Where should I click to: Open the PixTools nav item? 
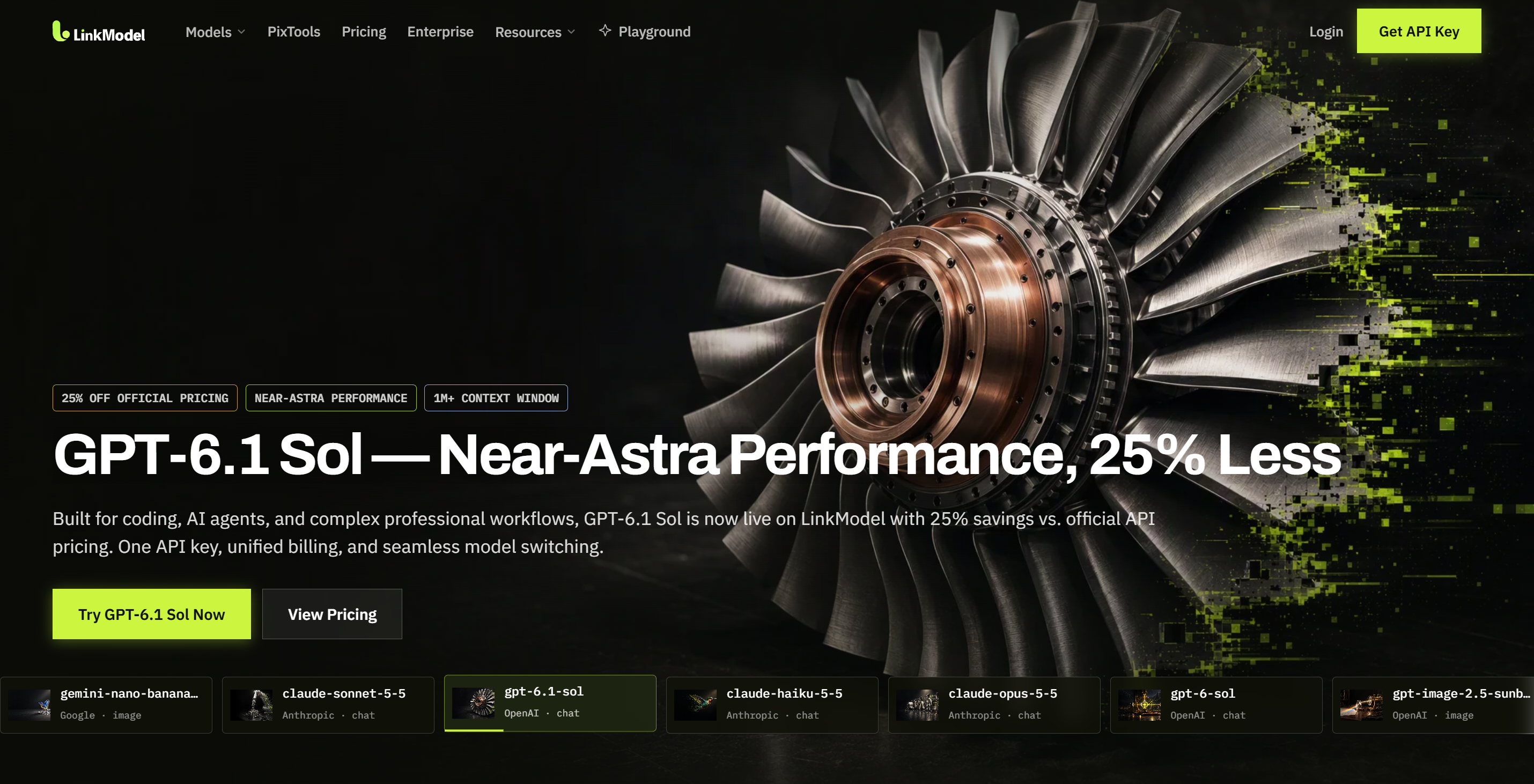click(x=293, y=32)
